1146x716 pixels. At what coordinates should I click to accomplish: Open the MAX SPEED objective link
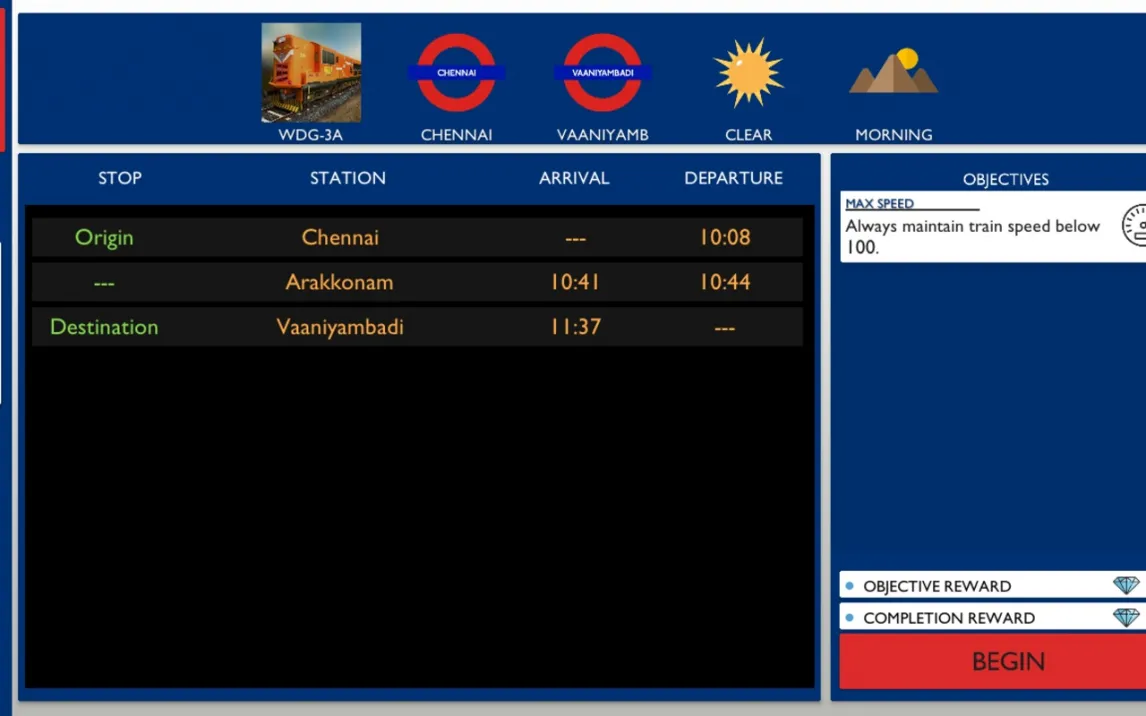pyautogui.click(x=879, y=204)
